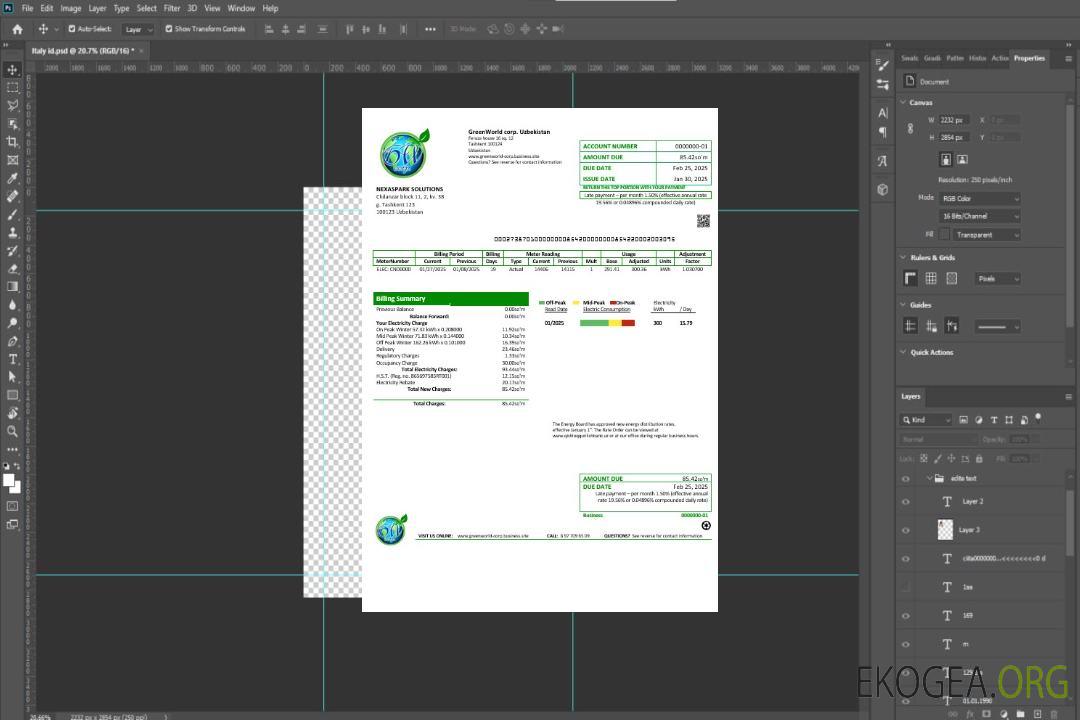Open the Glyphs panel icon
The height and width of the screenshot is (720, 1080).
tap(883, 161)
